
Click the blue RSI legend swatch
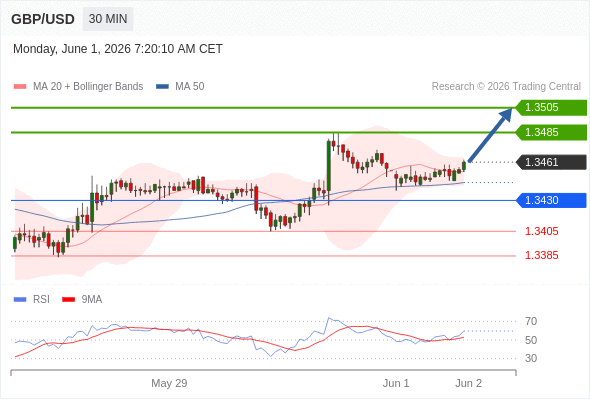pyautogui.click(x=20, y=300)
